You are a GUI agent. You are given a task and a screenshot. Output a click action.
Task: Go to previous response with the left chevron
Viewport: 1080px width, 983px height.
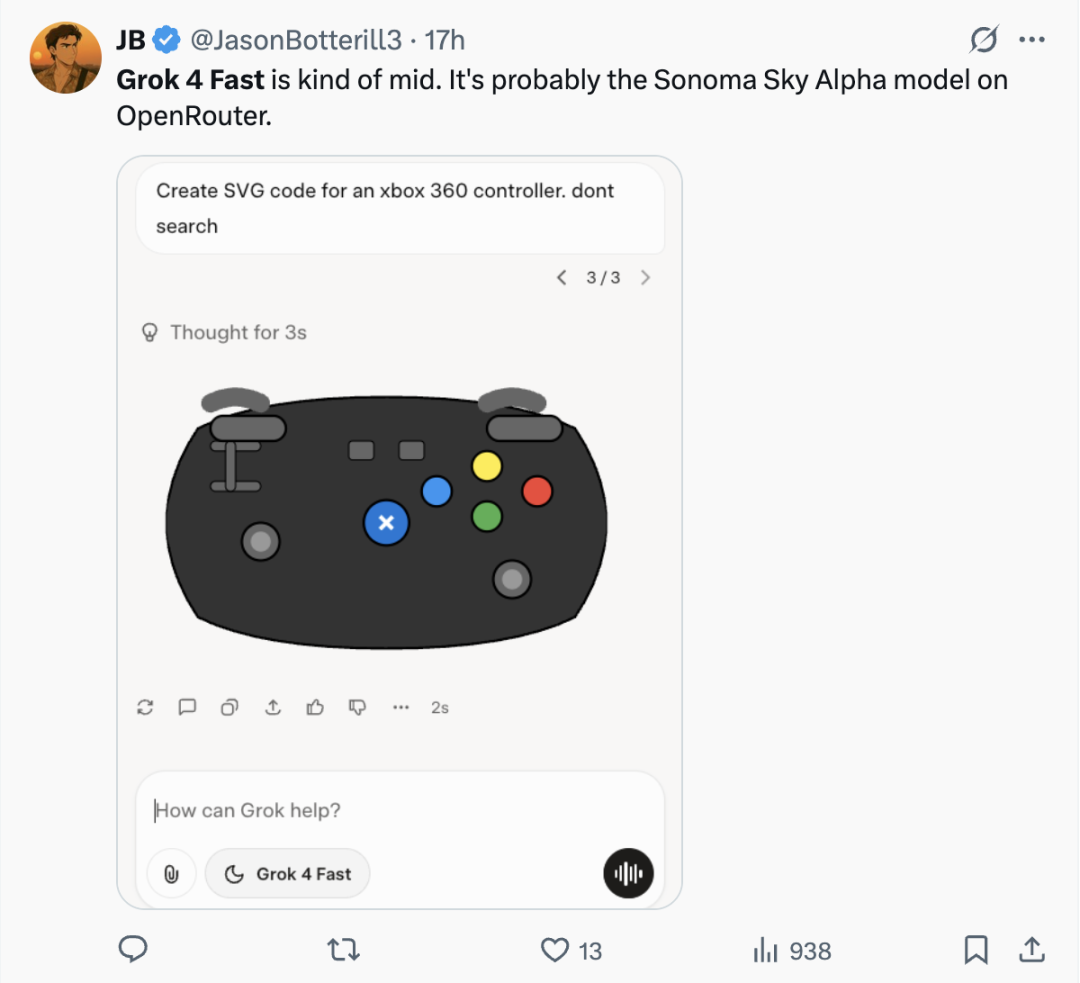562,278
